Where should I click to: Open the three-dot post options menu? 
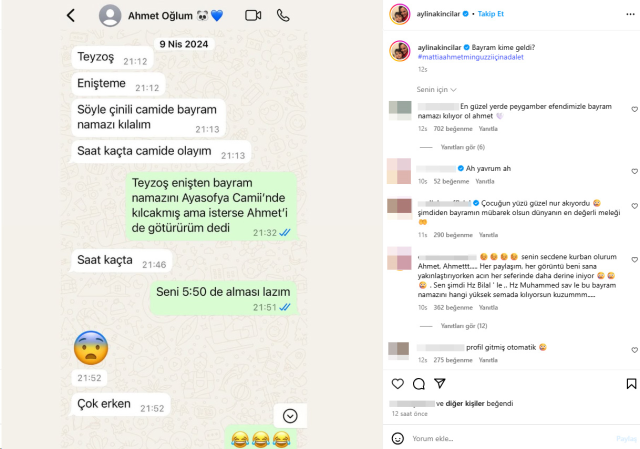tap(630, 14)
